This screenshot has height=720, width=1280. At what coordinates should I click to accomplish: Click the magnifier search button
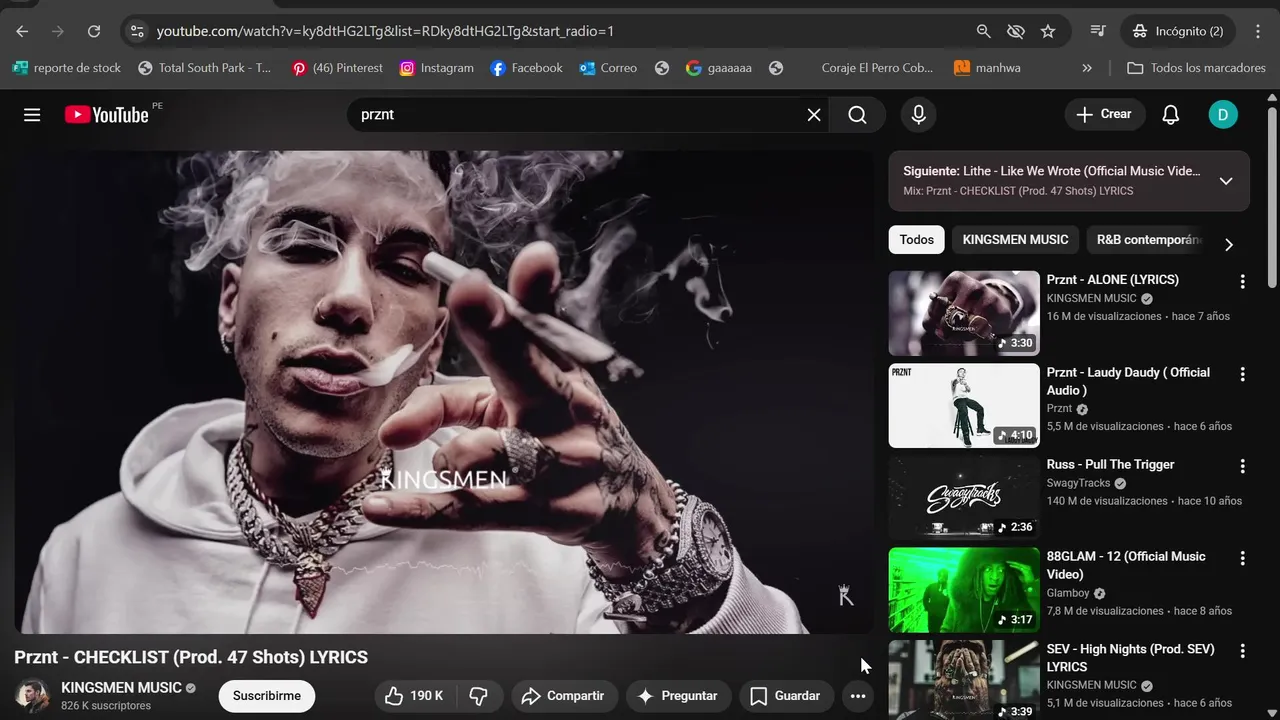857,115
